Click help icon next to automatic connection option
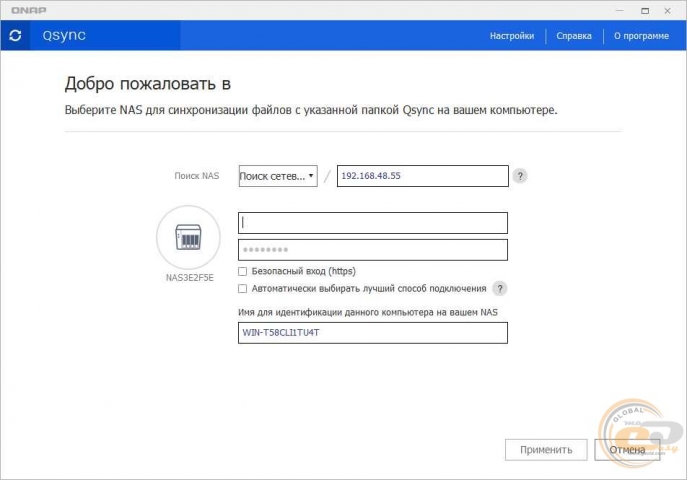Viewport: 687px width, 480px height. [x=499, y=288]
